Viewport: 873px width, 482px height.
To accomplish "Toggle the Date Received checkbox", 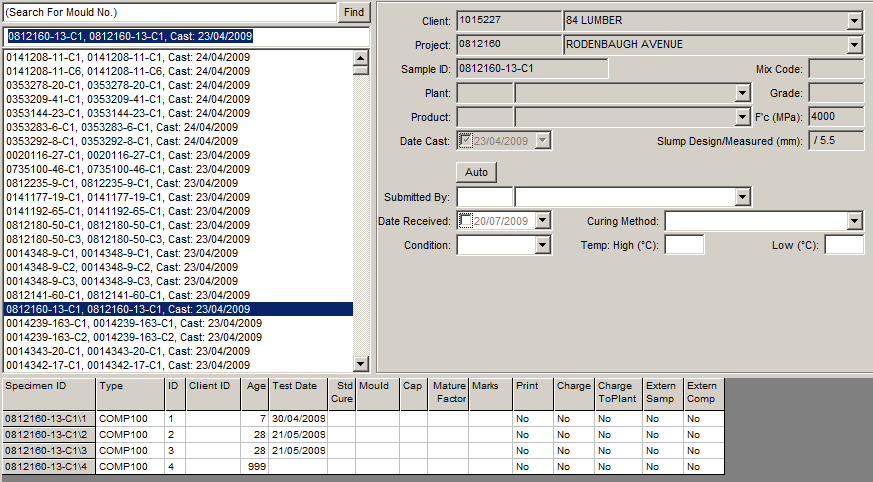I will point(465,220).
